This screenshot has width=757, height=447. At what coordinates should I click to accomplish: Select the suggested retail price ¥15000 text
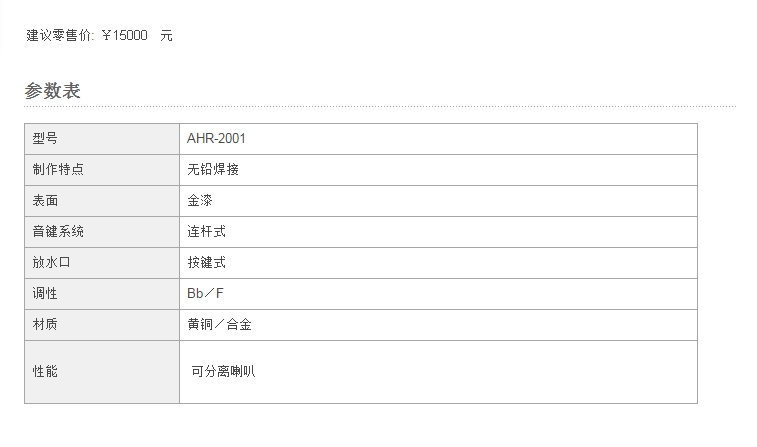coord(125,35)
